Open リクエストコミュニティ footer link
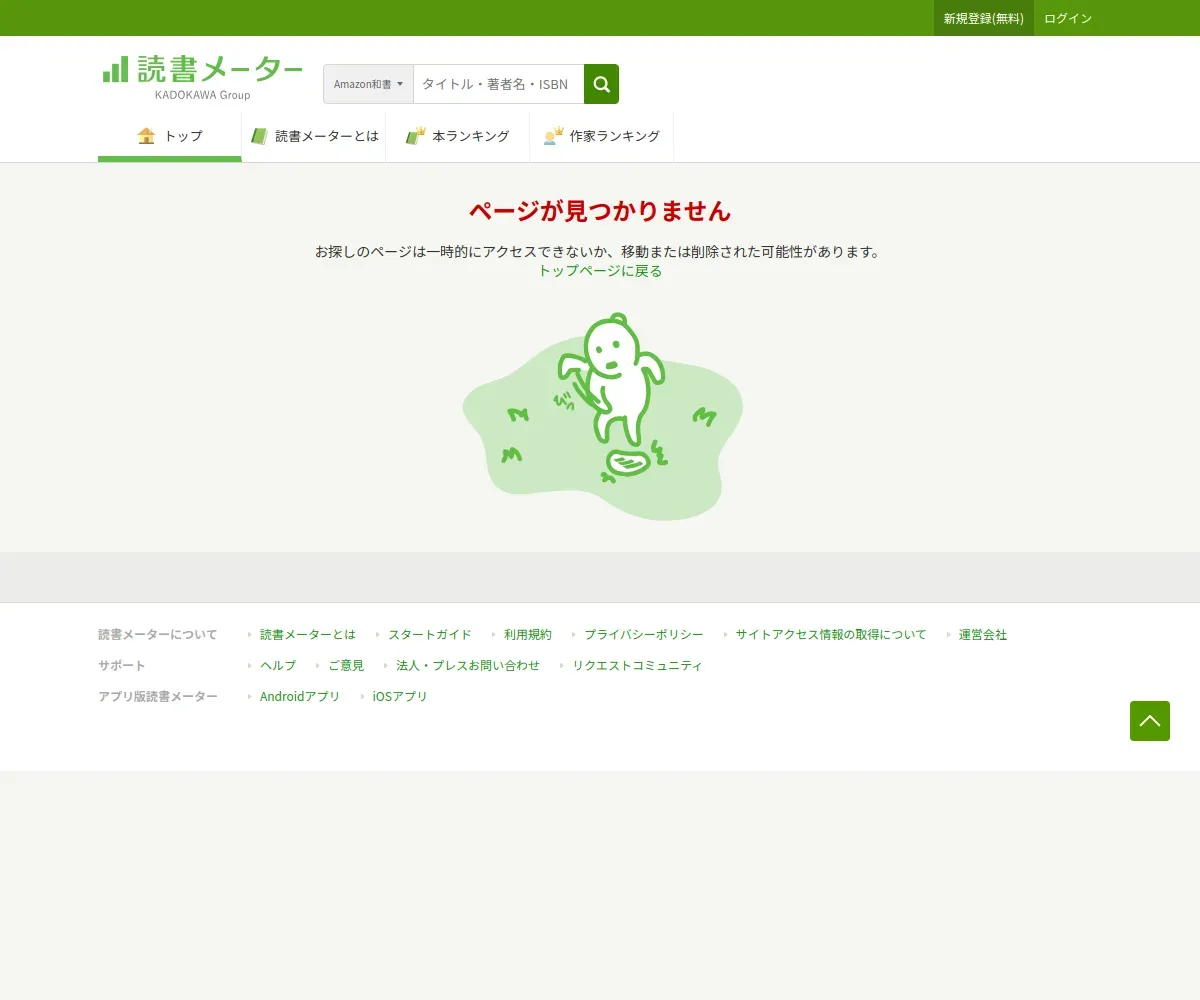The image size is (1200, 1000). click(637, 666)
